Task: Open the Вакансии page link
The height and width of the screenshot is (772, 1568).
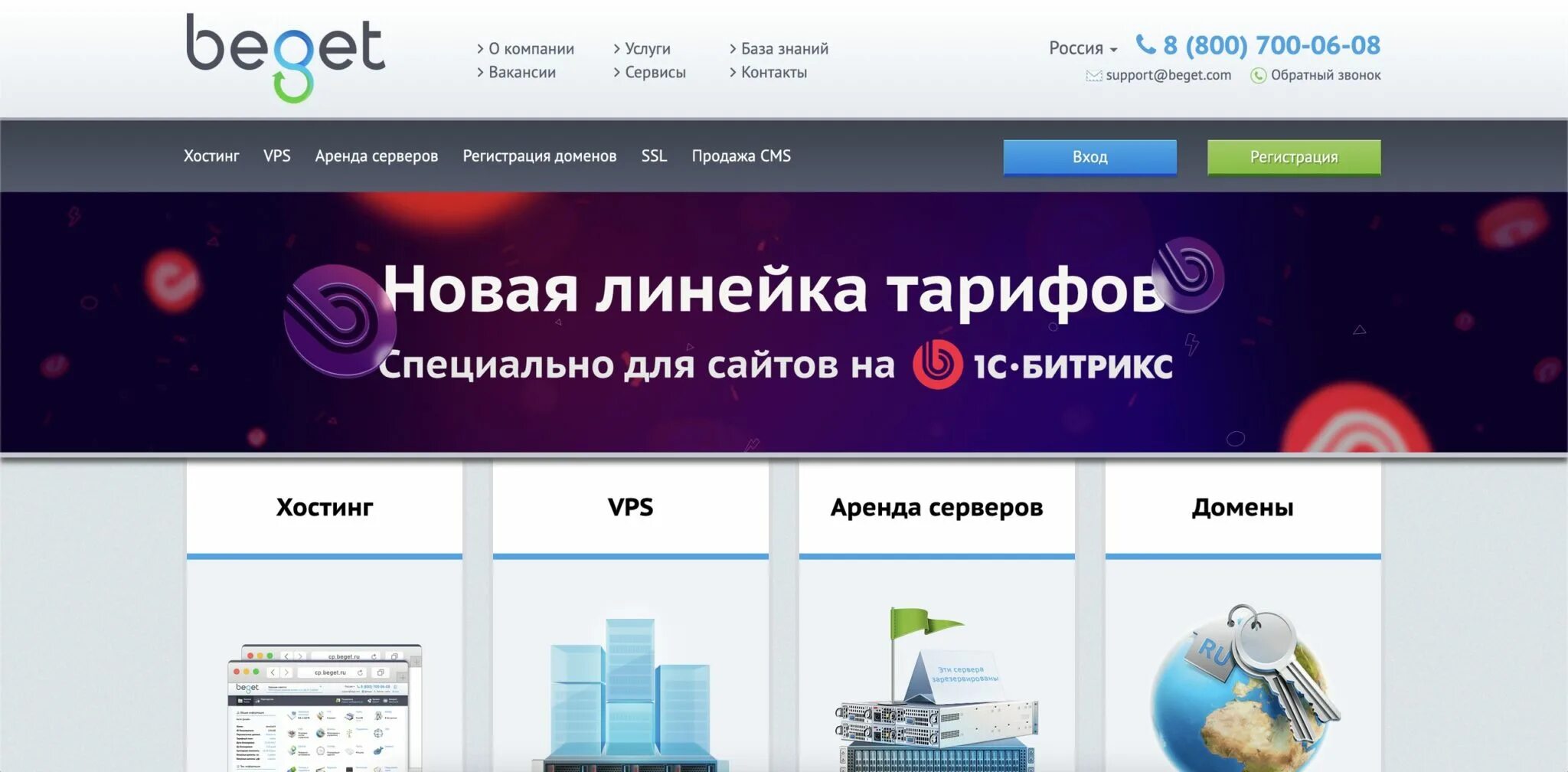Action: pos(521,72)
